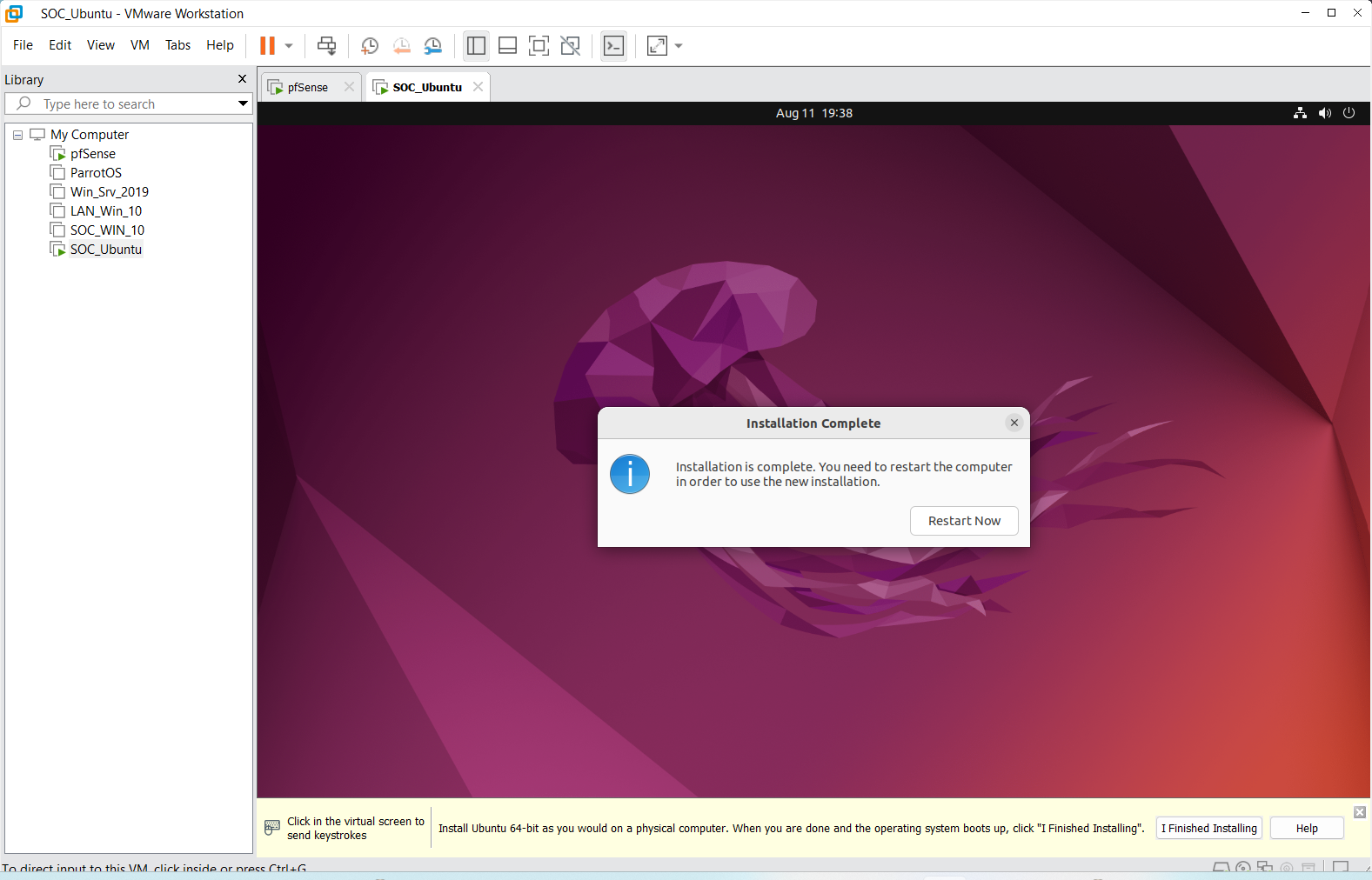Open the snapshot manager
Screen dimensions: 1372x880
432,45
